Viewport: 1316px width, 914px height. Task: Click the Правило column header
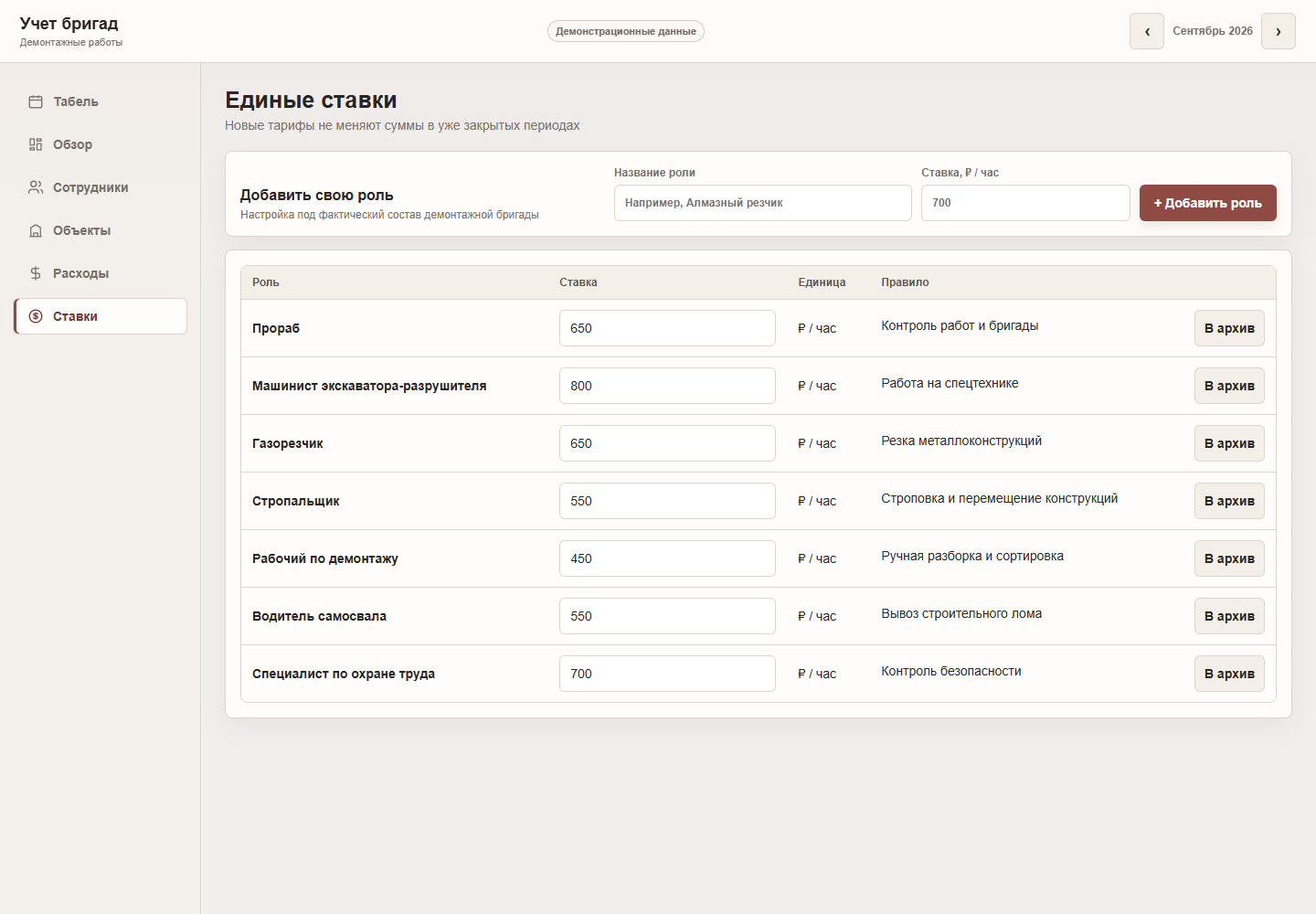pos(905,282)
